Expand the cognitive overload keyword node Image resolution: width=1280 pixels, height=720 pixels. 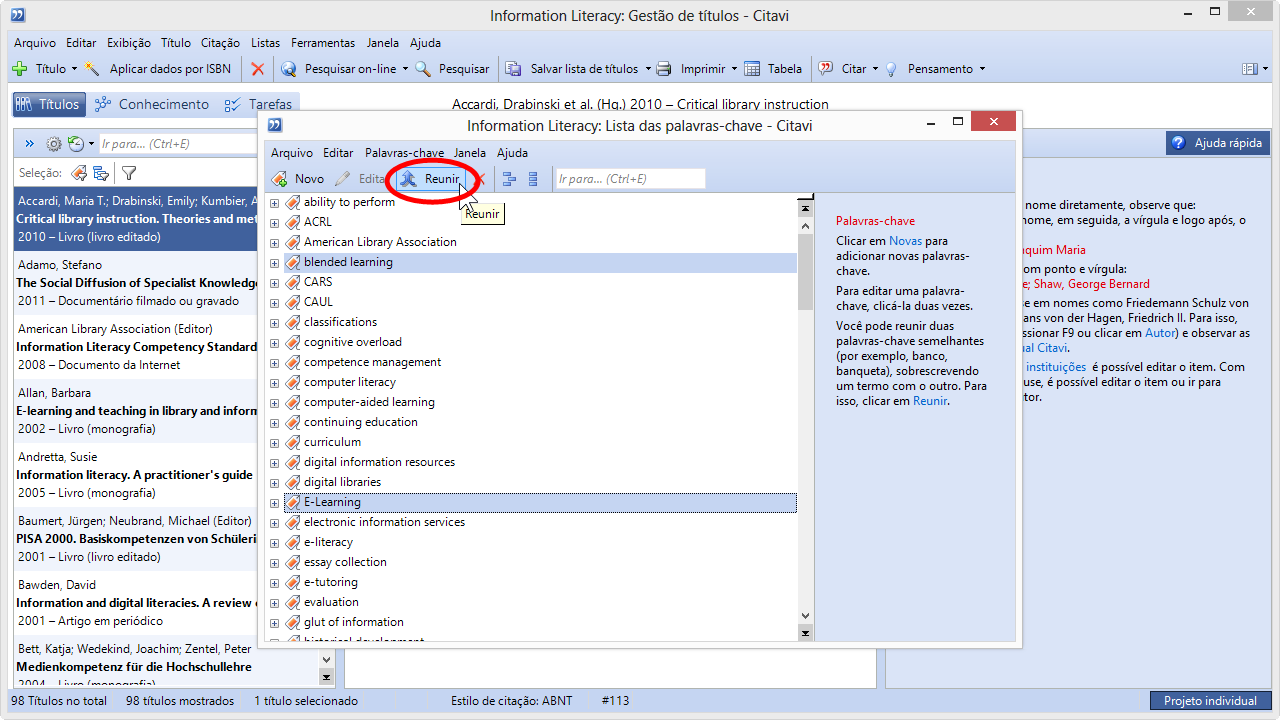click(x=274, y=342)
